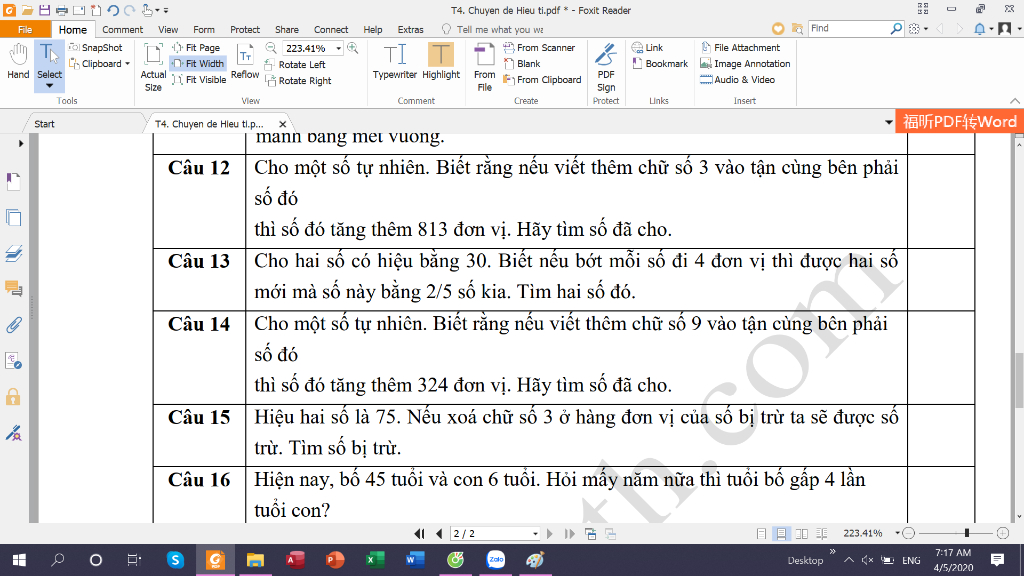This screenshot has height=576, width=1024.
Task: Add a Bookmark
Action: click(660, 63)
